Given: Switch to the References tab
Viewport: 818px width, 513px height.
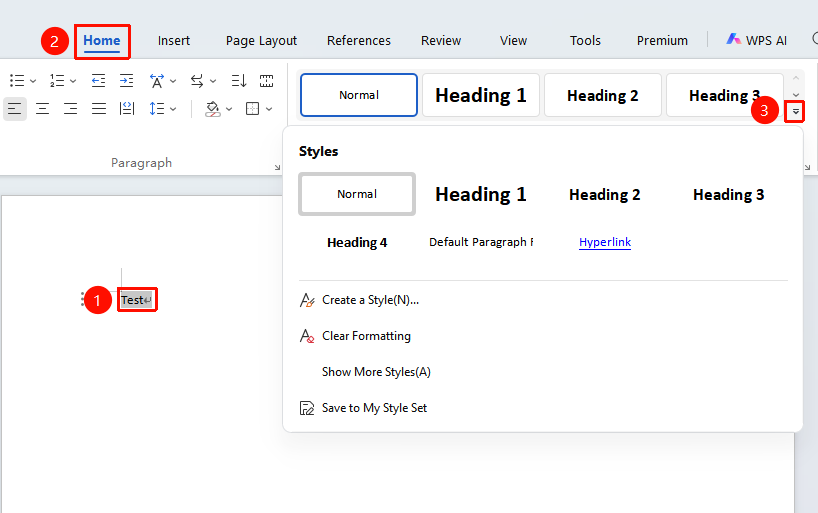Looking at the screenshot, I should 359,41.
